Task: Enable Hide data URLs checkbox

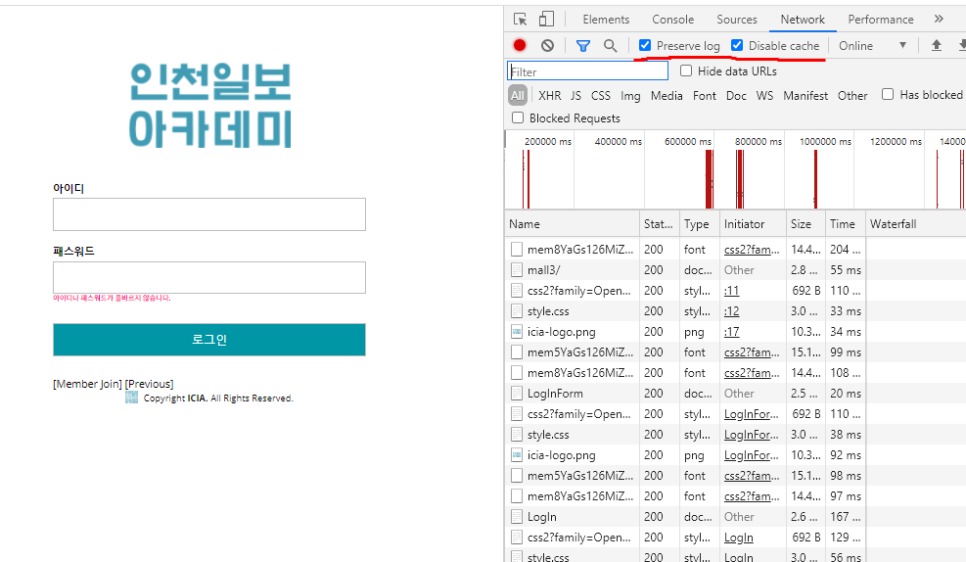Action: pos(686,70)
